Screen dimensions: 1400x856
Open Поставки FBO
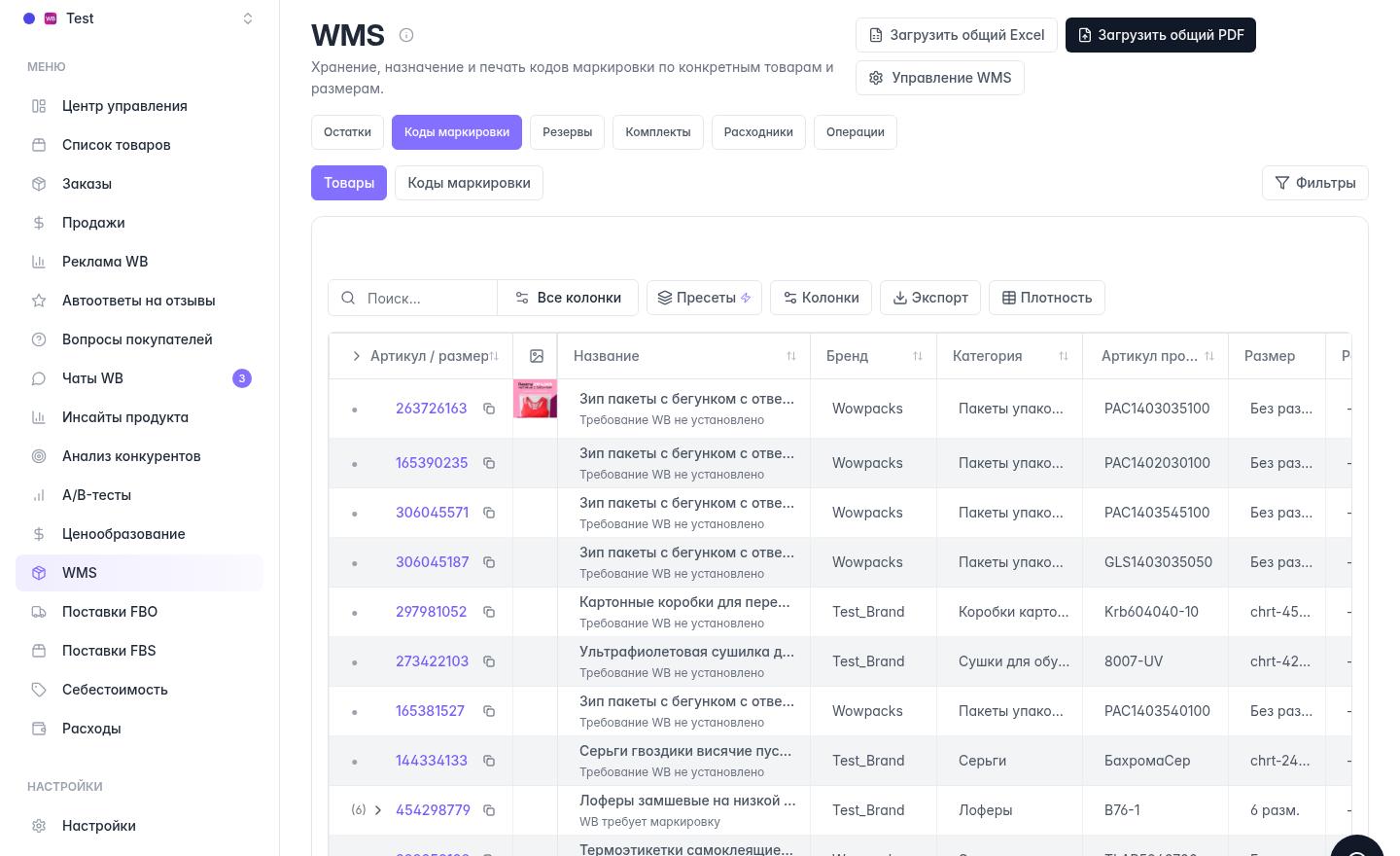pos(139,612)
